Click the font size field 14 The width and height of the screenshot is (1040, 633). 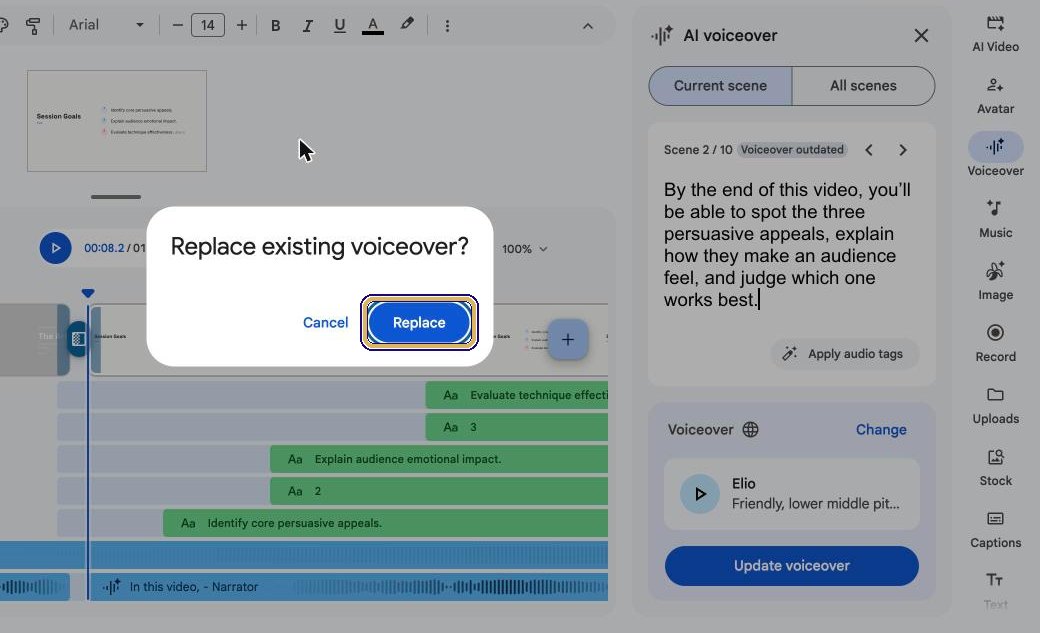(208, 25)
